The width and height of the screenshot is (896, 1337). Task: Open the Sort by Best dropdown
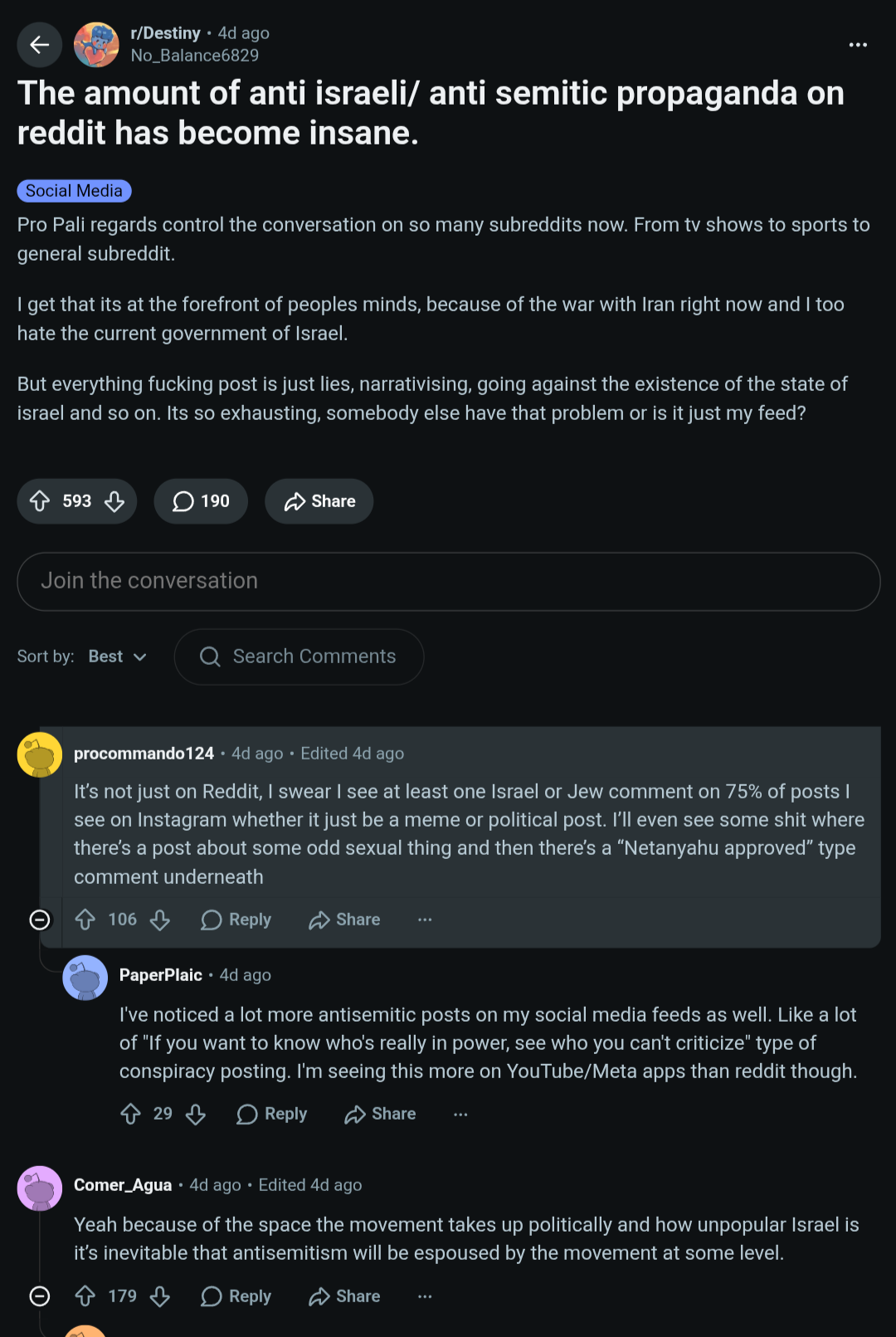pos(118,656)
